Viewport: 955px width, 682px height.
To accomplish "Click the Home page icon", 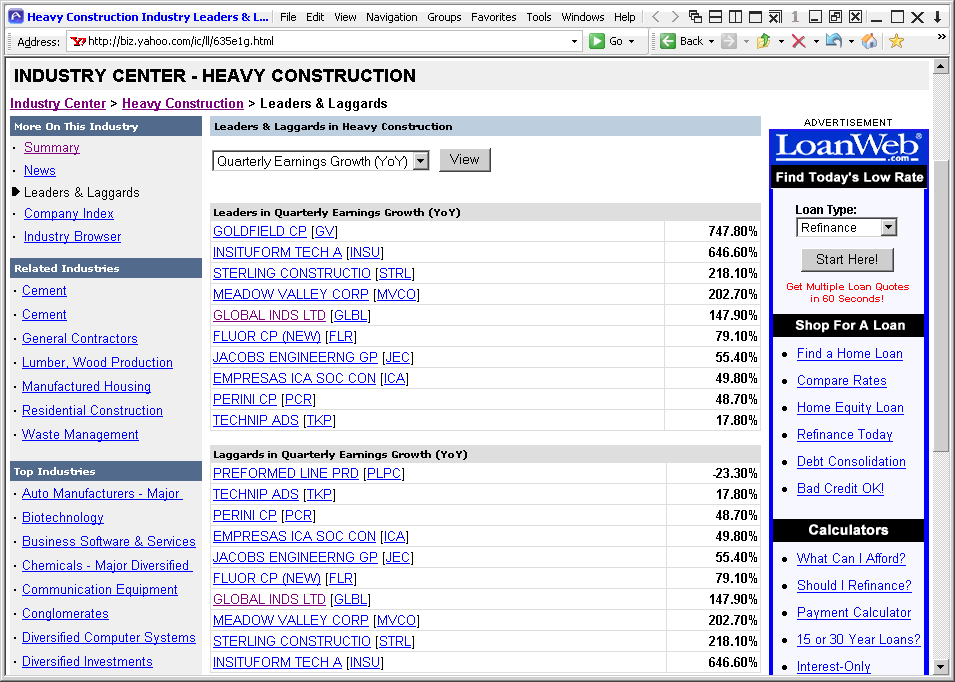I will [870, 41].
